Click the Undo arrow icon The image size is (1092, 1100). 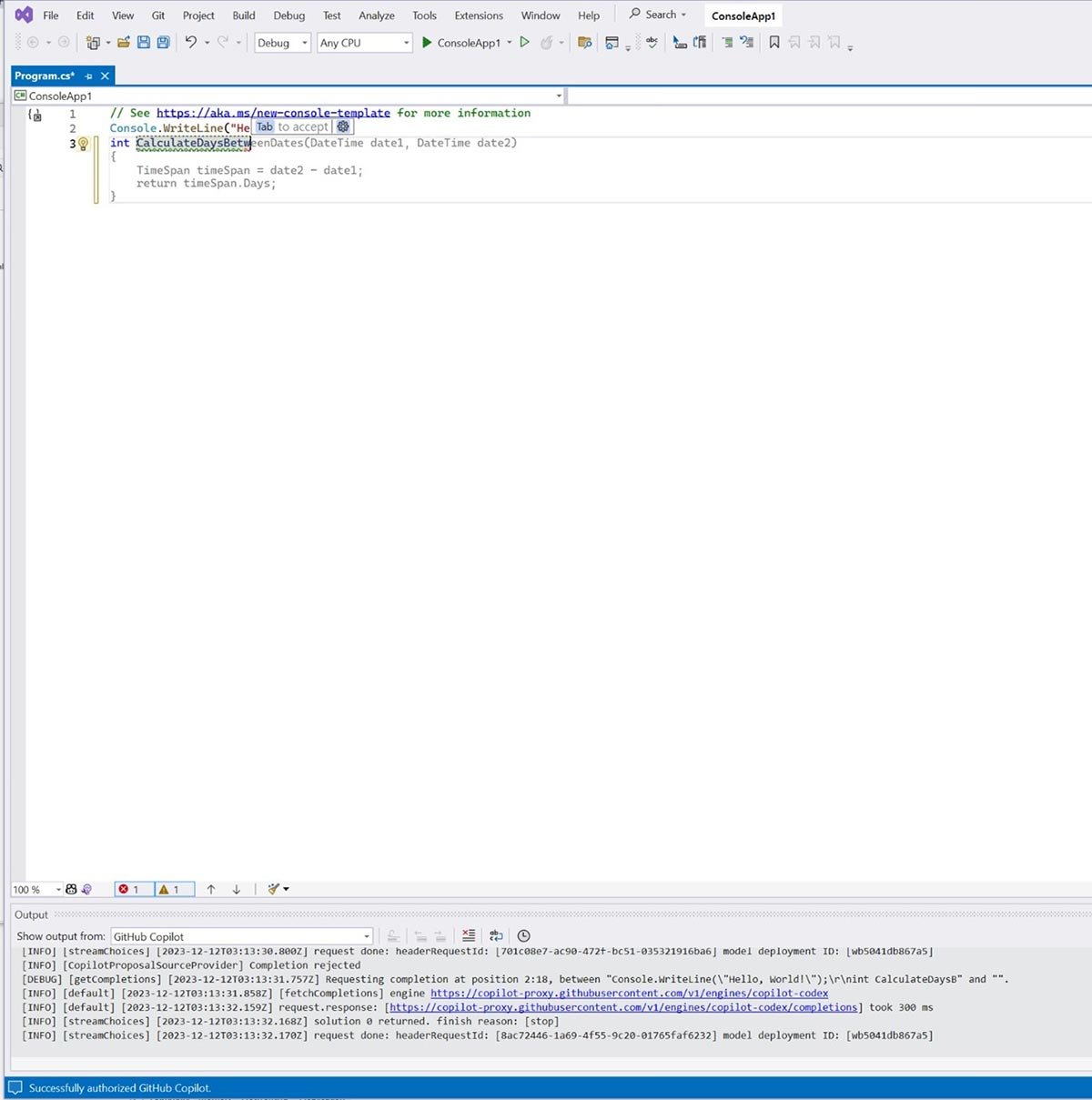tap(191, 43)
